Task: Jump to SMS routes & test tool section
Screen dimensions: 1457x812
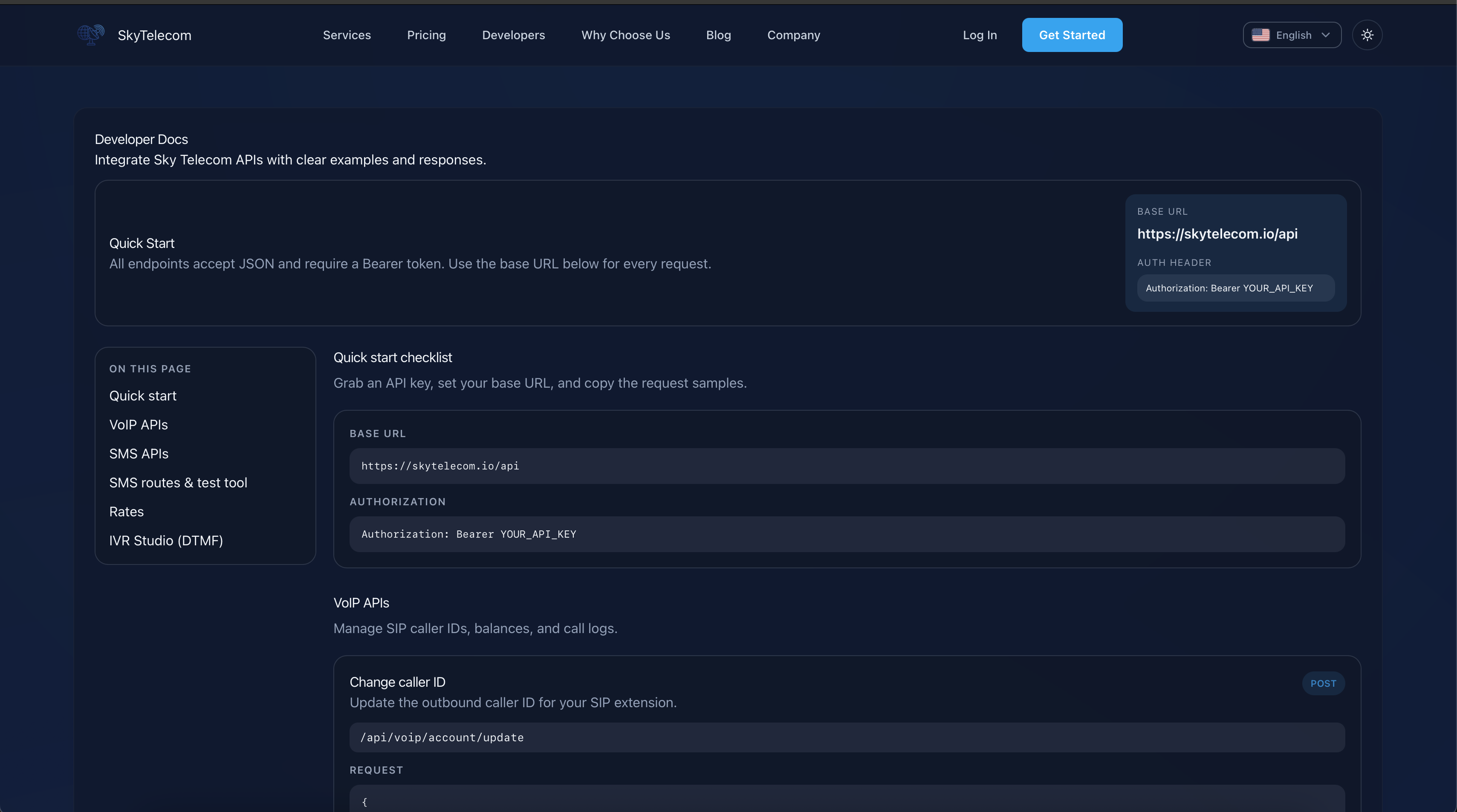Action: coord(178,482)
